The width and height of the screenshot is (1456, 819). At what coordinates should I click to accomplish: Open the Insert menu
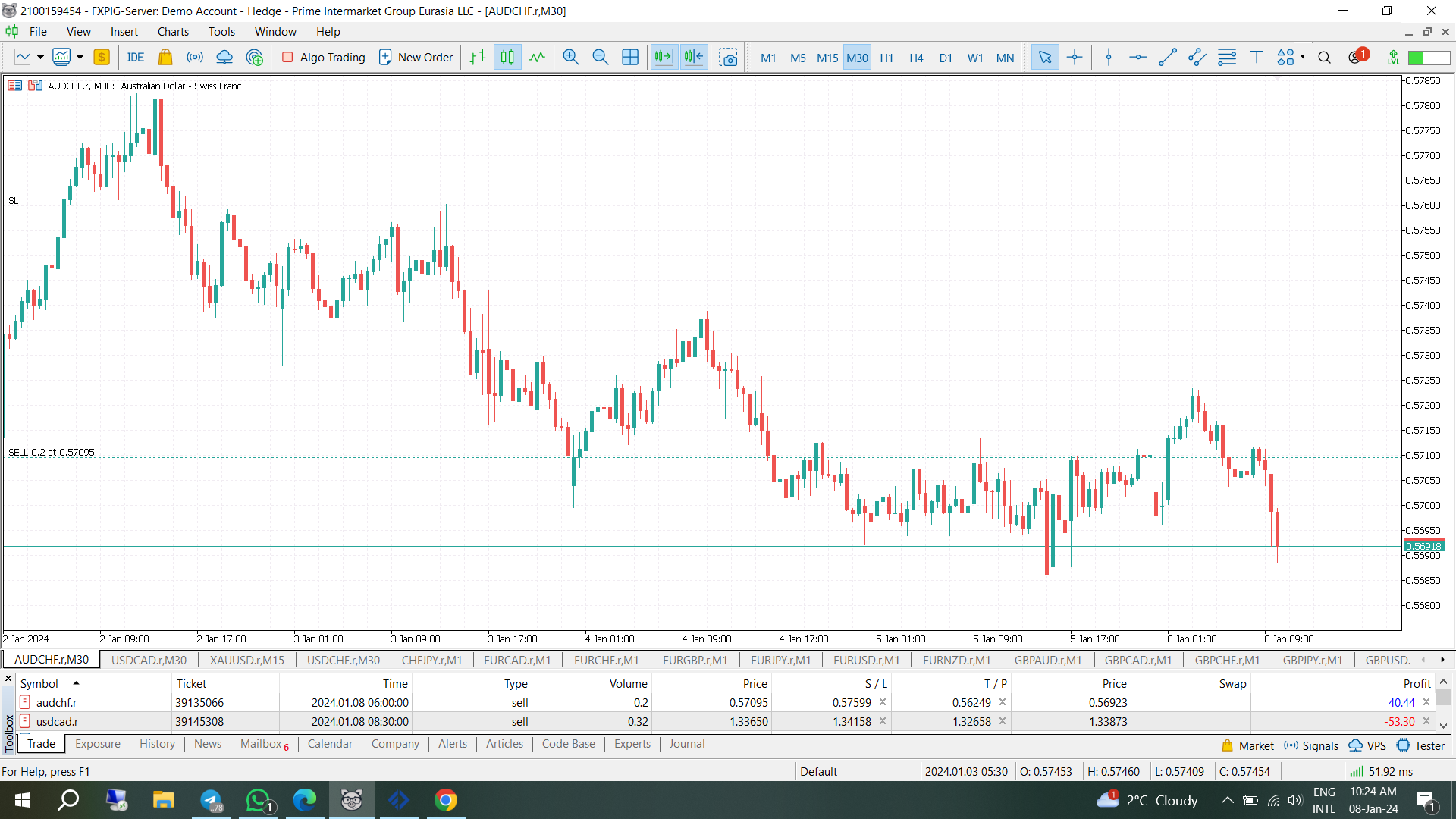124,31
